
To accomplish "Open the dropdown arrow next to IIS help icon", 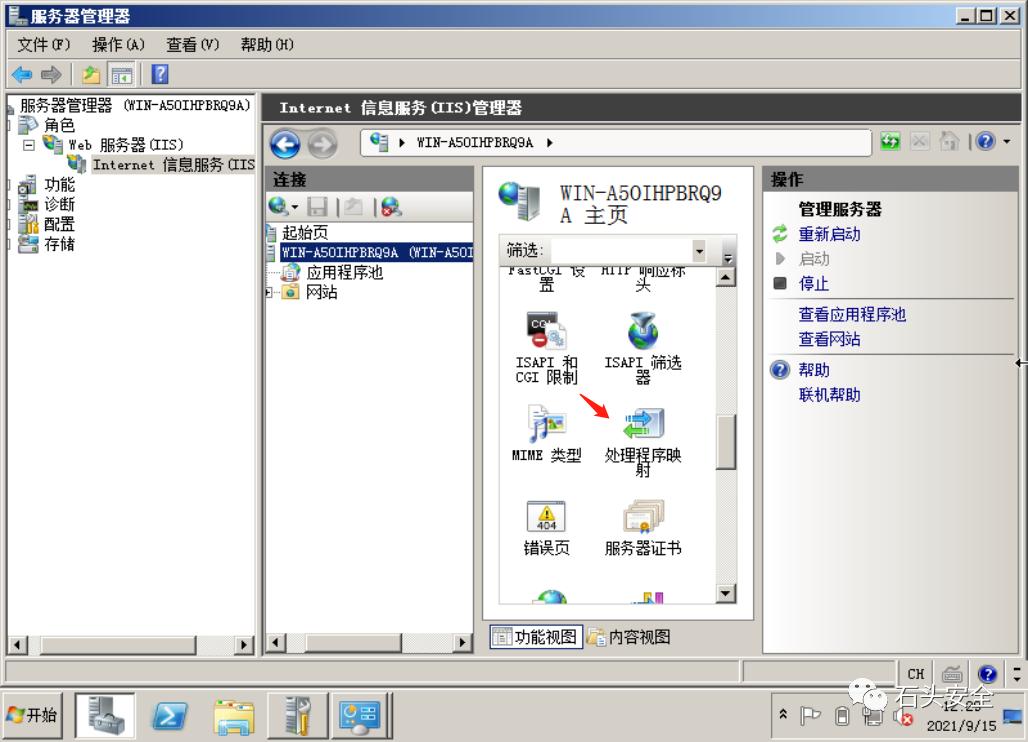I will point(1006,141).
